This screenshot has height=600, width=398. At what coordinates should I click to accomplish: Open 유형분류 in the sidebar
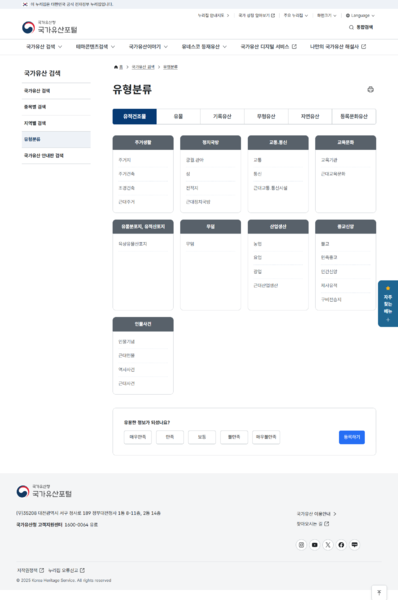pyautogui.click(x=56, y=139)
